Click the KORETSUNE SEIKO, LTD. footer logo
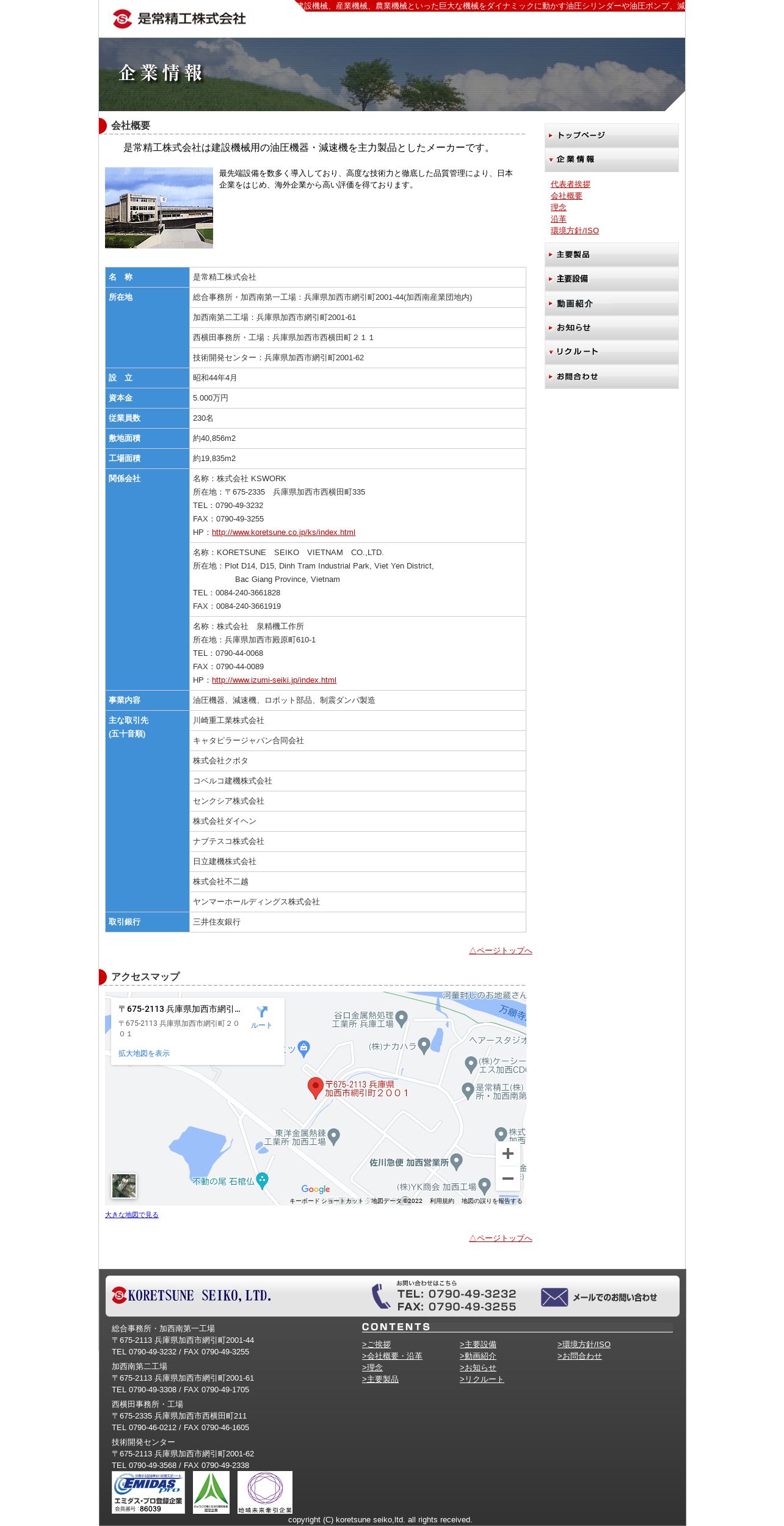Screen dimensions: 784x1526 point(191,1295)
